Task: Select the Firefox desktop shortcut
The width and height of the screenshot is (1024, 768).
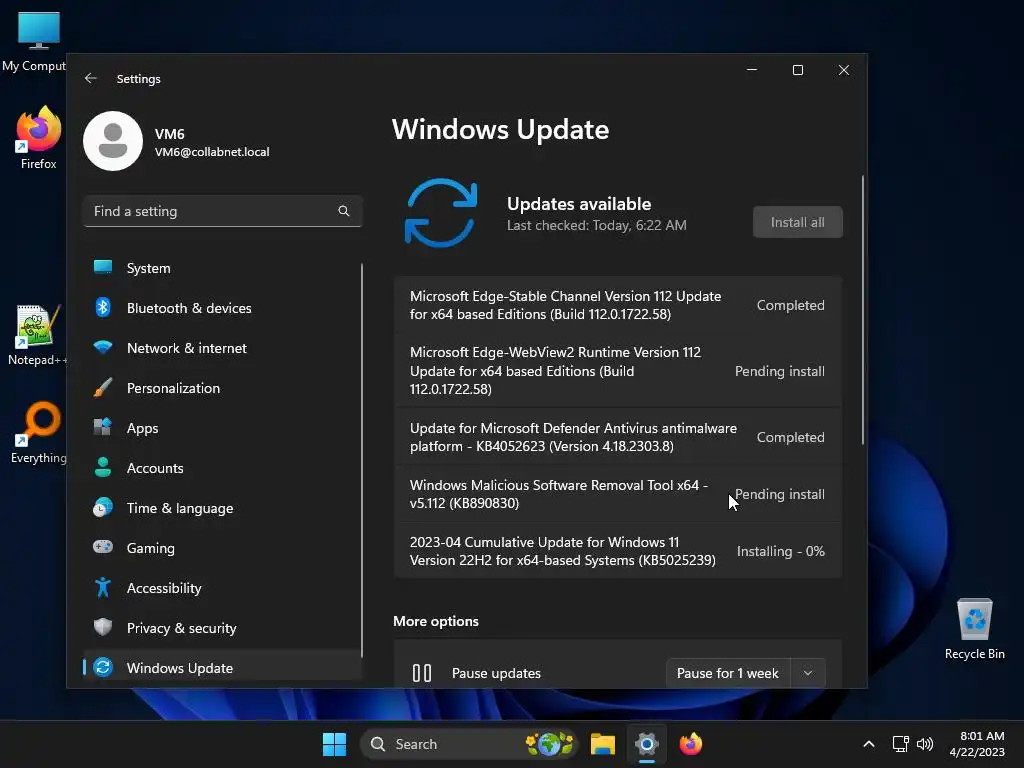Action: 39,138
